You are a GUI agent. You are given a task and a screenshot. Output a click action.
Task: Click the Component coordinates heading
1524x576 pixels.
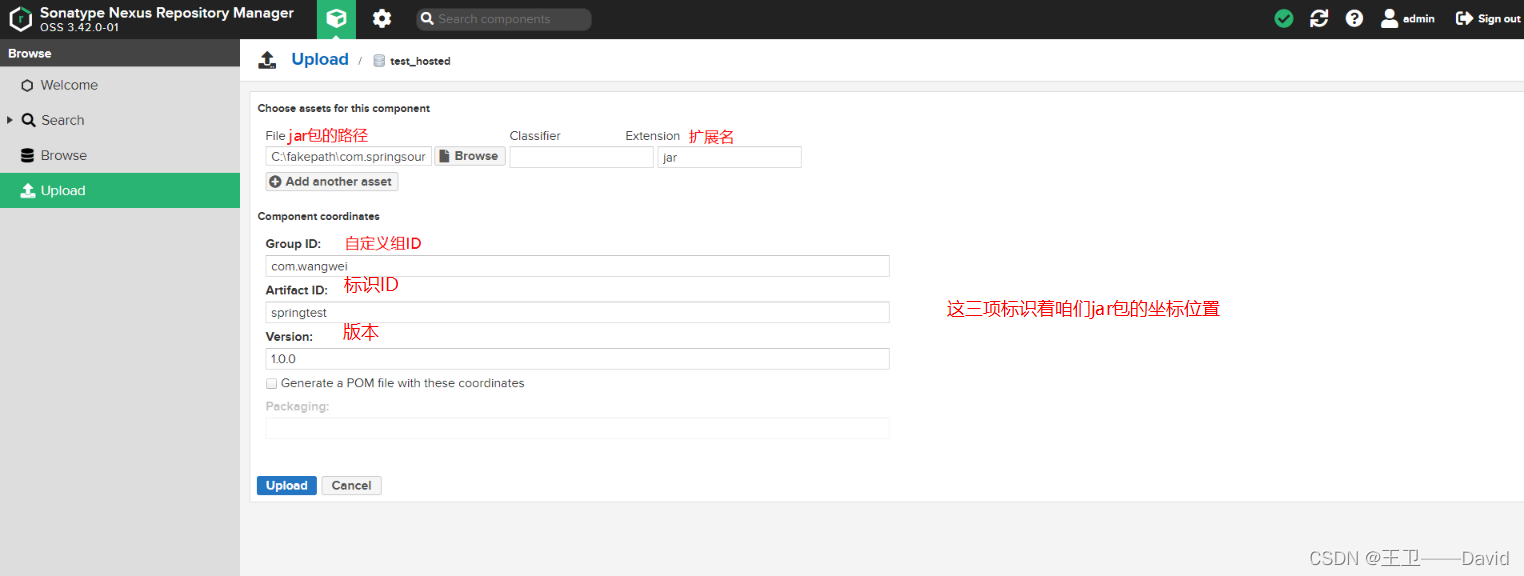point(318,216)
